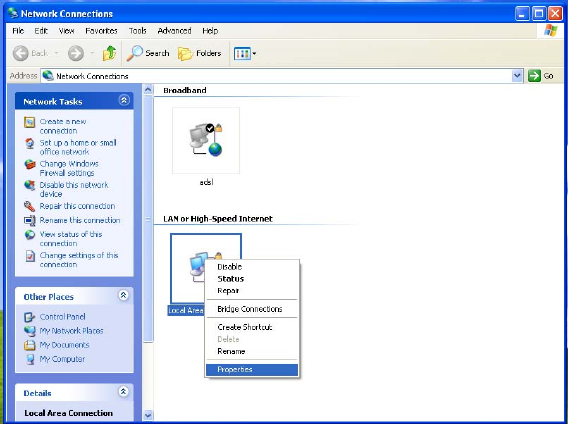Image resolution: width=568 pixels, height=424 pixels.
Task: Collapse the Network Tasks panel
Action: (x=124, y=100)
